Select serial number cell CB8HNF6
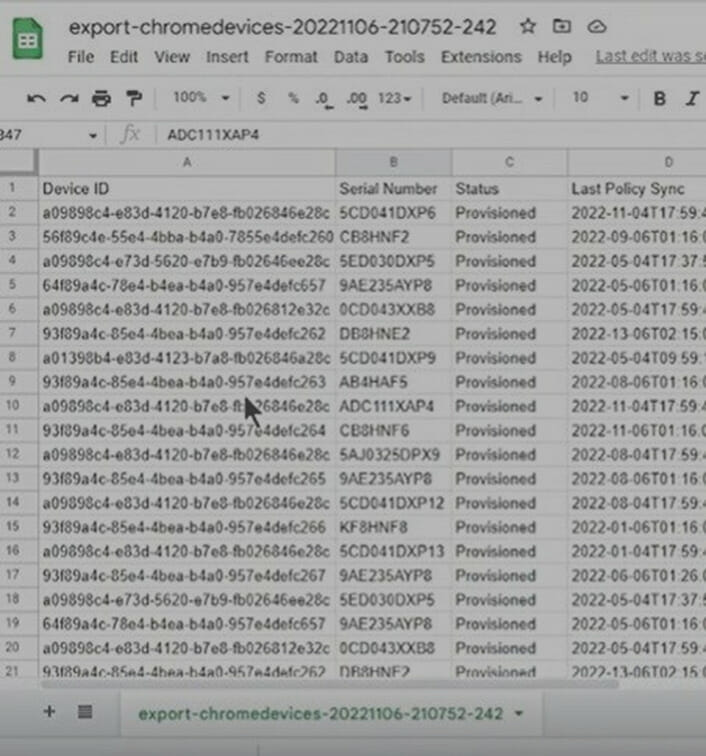The width and height of the screenshot is (706, 756). coord(394,430)
